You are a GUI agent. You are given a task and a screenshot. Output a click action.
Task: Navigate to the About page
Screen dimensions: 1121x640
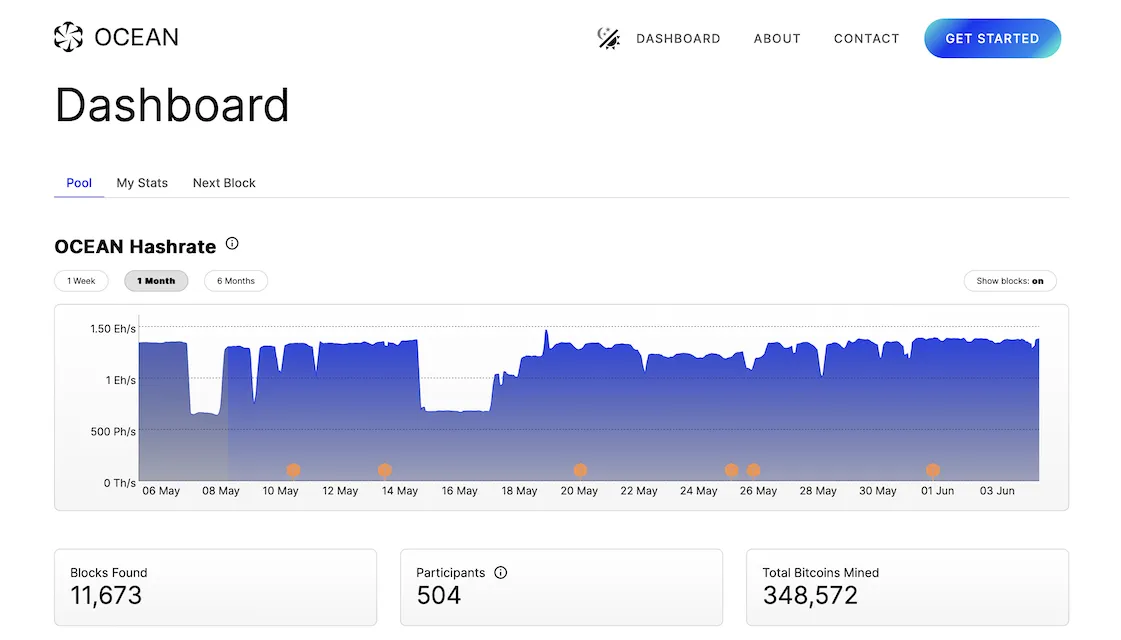(777, 39)
